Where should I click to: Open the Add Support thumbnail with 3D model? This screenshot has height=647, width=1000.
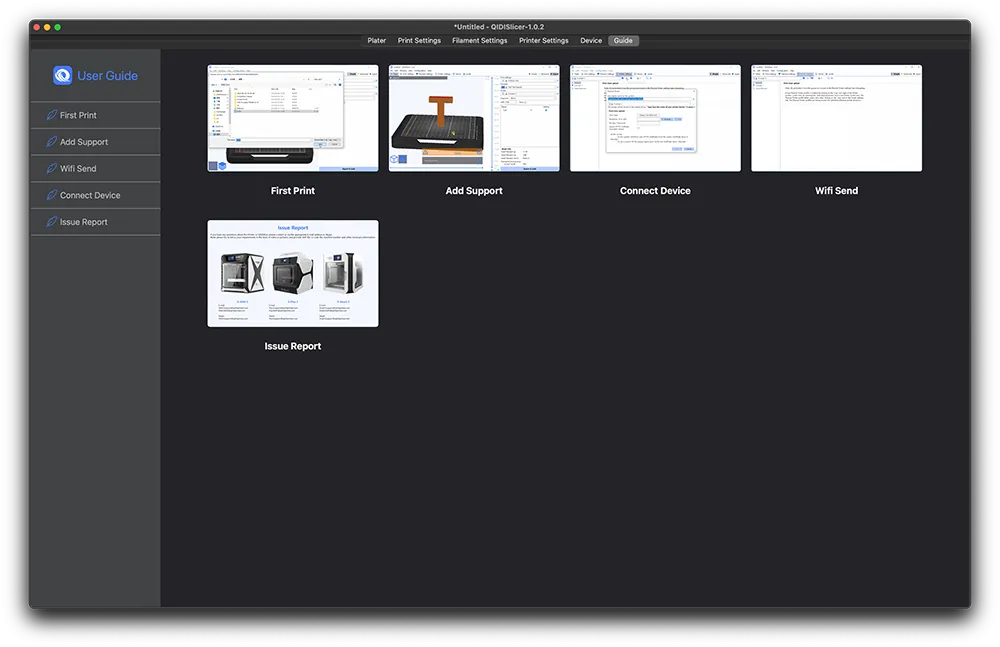tap(474, 118)
